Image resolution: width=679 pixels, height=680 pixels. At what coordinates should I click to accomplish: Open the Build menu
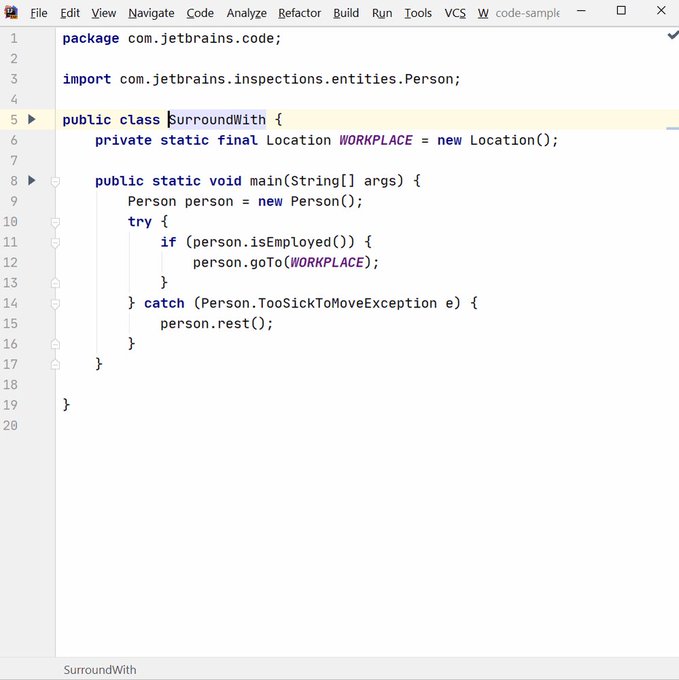[346, 13]
